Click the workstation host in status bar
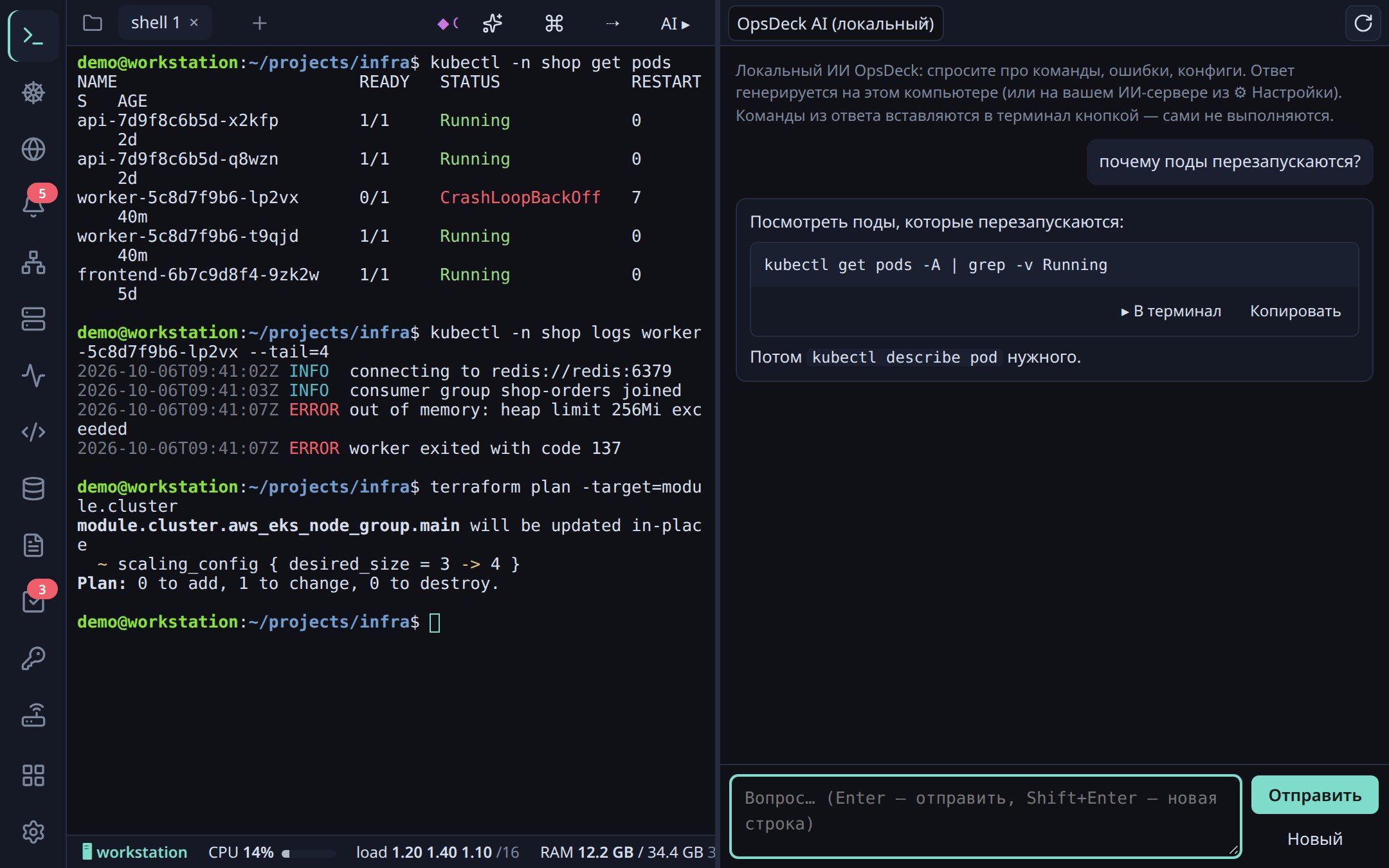The image size is (1389, 868). point(134,853)
